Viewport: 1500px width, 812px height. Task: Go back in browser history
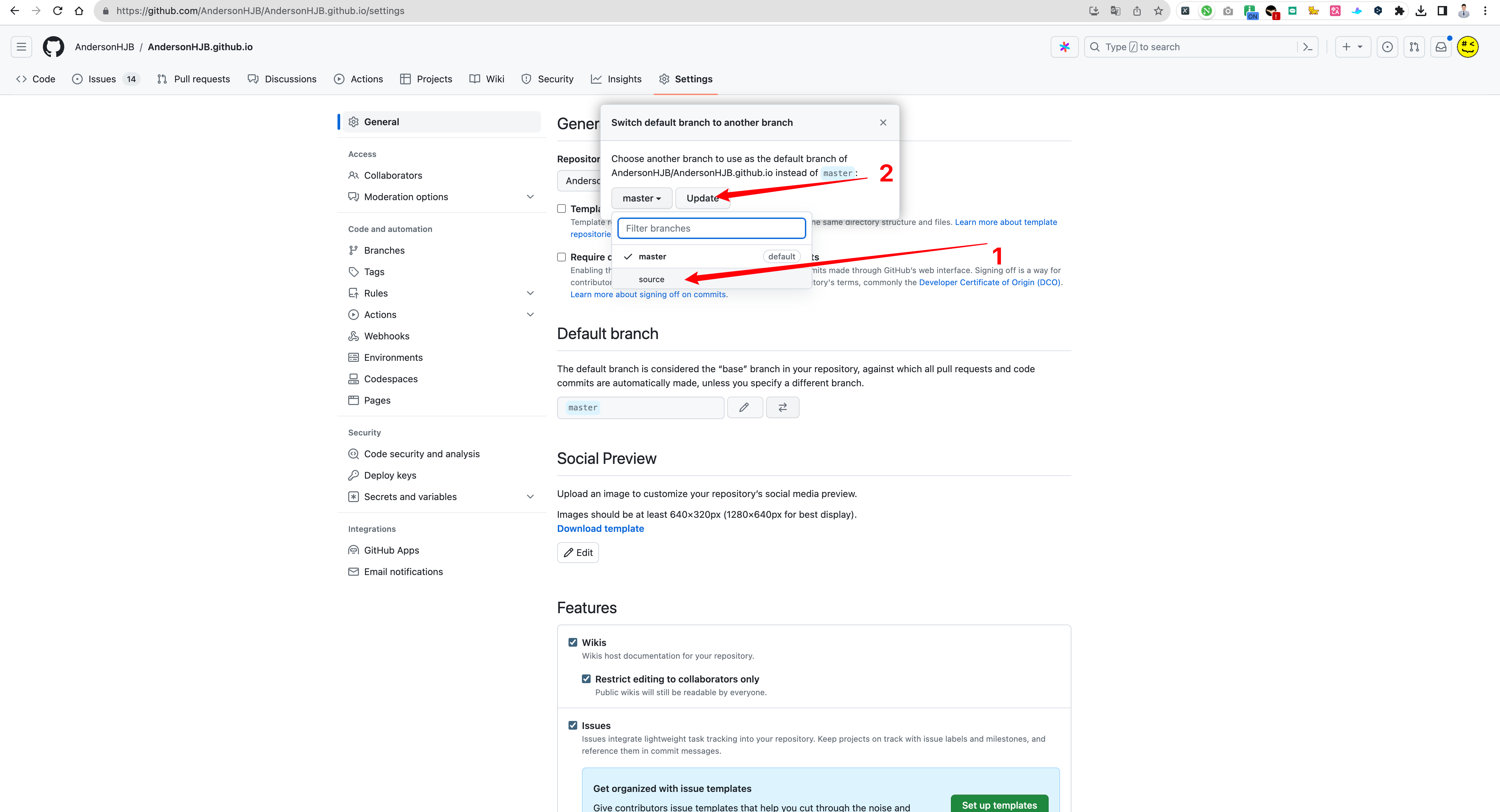pyautogui.click(x=15, y=11)
